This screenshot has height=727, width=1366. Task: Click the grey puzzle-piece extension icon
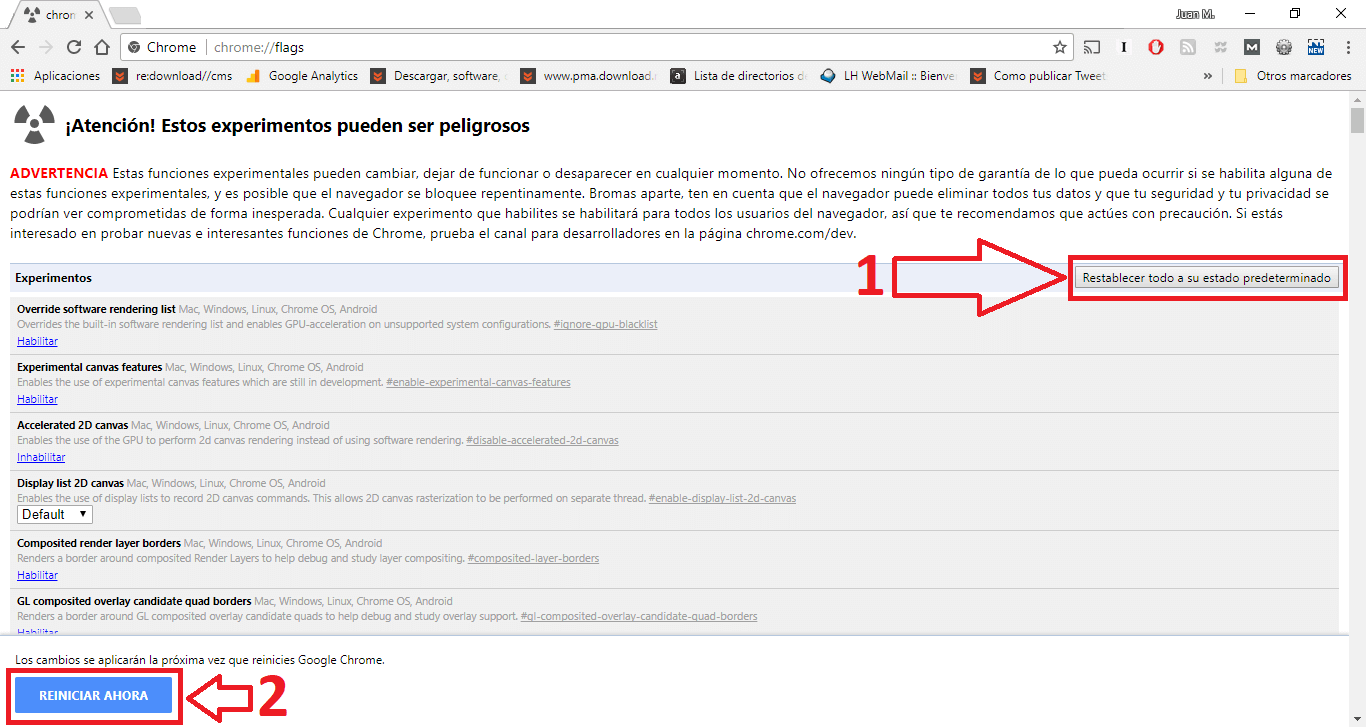point(1220,47)
